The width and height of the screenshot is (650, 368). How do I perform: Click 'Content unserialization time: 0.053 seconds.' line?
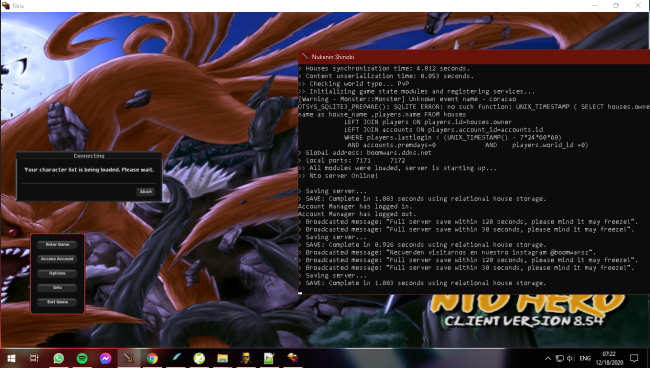(386, 76)
